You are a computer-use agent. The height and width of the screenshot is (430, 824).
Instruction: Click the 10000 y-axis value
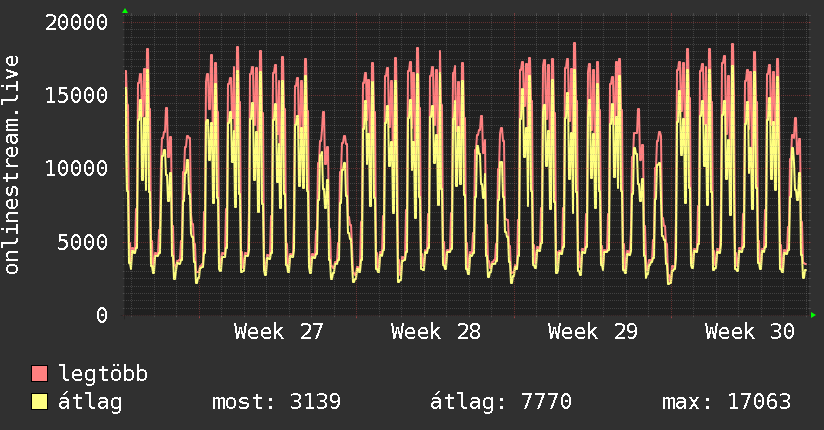(x=76, y=169)
